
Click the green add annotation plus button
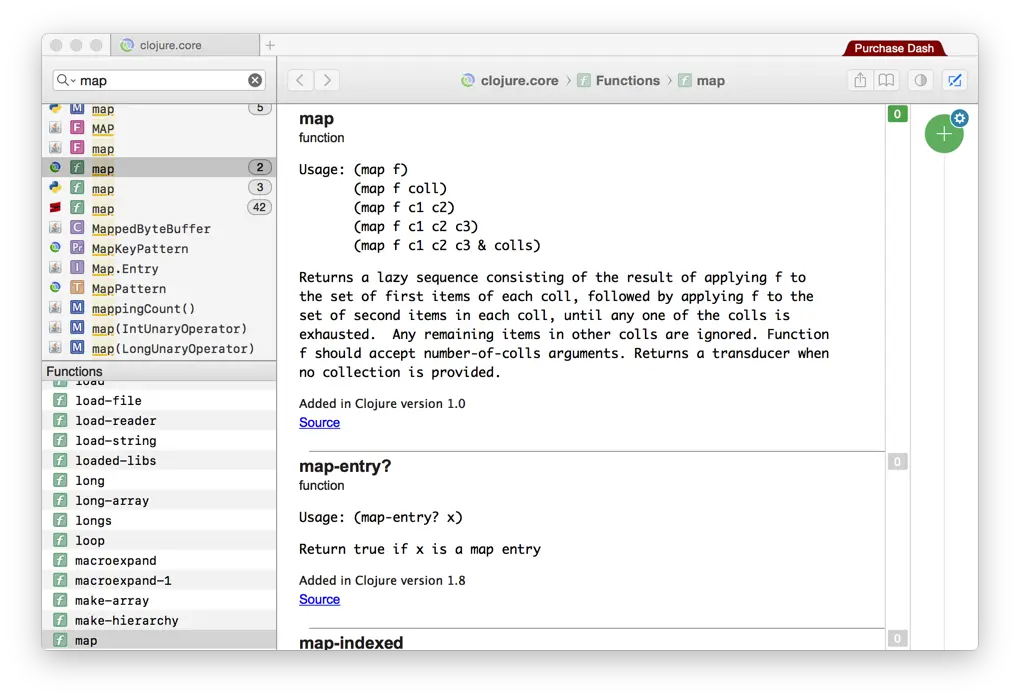point(944,133)
